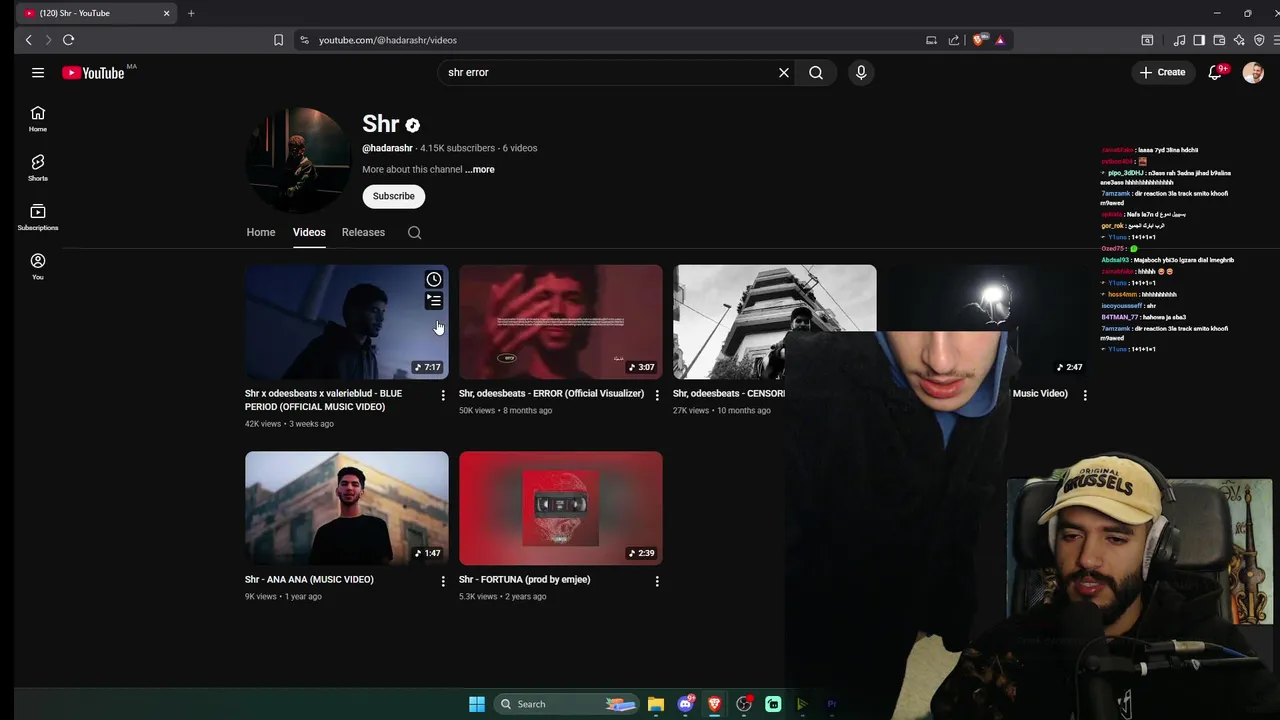The image size is (1280, 720).
Task: Click the channel avatar image
Action: (298, 160)
